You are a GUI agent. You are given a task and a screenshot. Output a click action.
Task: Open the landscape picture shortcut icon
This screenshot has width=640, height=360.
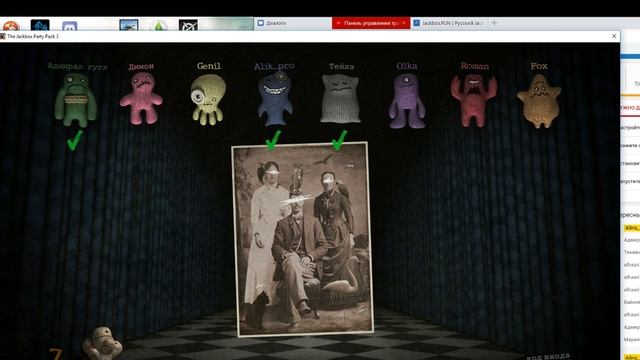tap(129, 25)
